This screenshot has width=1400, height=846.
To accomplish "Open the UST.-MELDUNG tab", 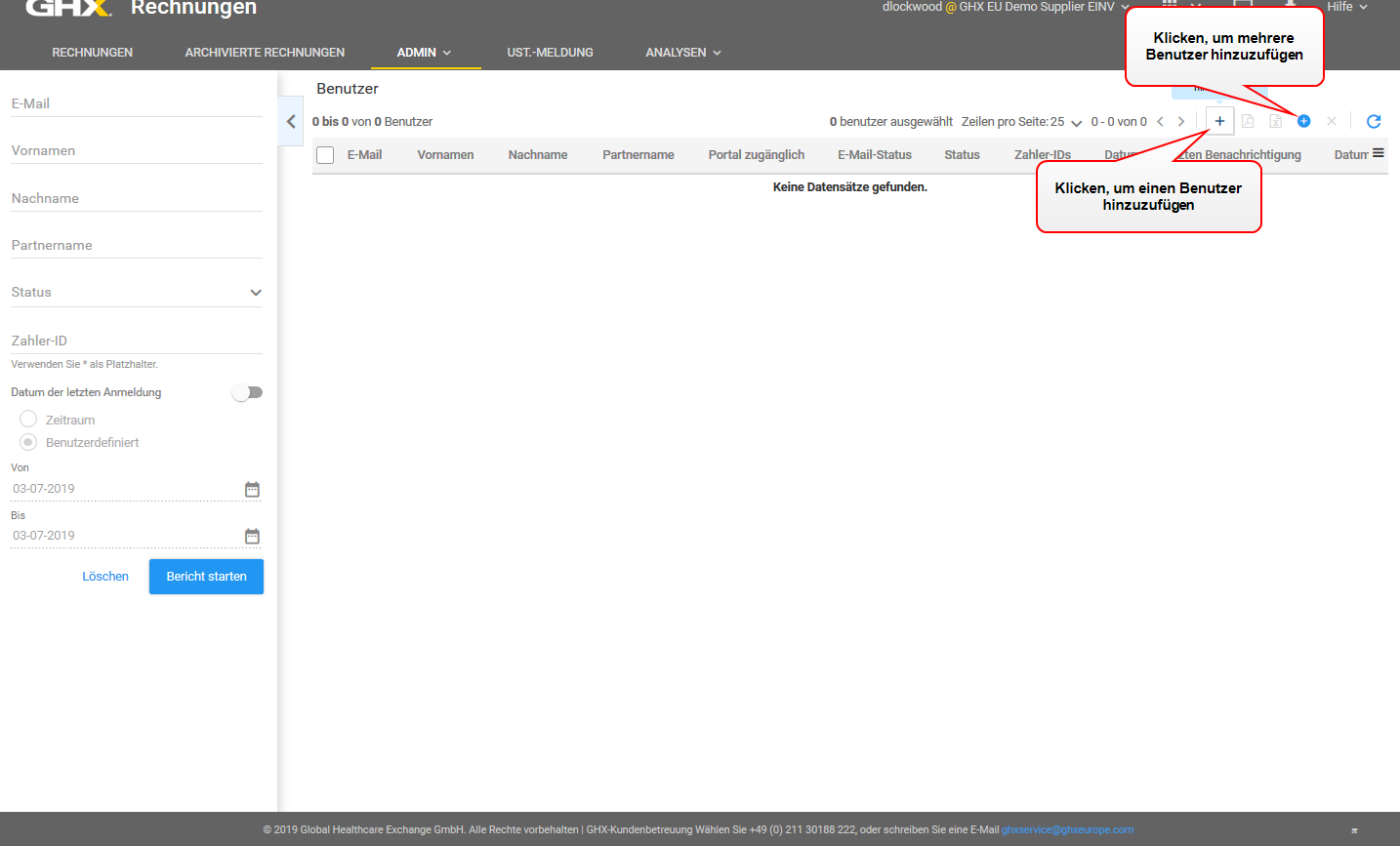I will pos(550,53).
